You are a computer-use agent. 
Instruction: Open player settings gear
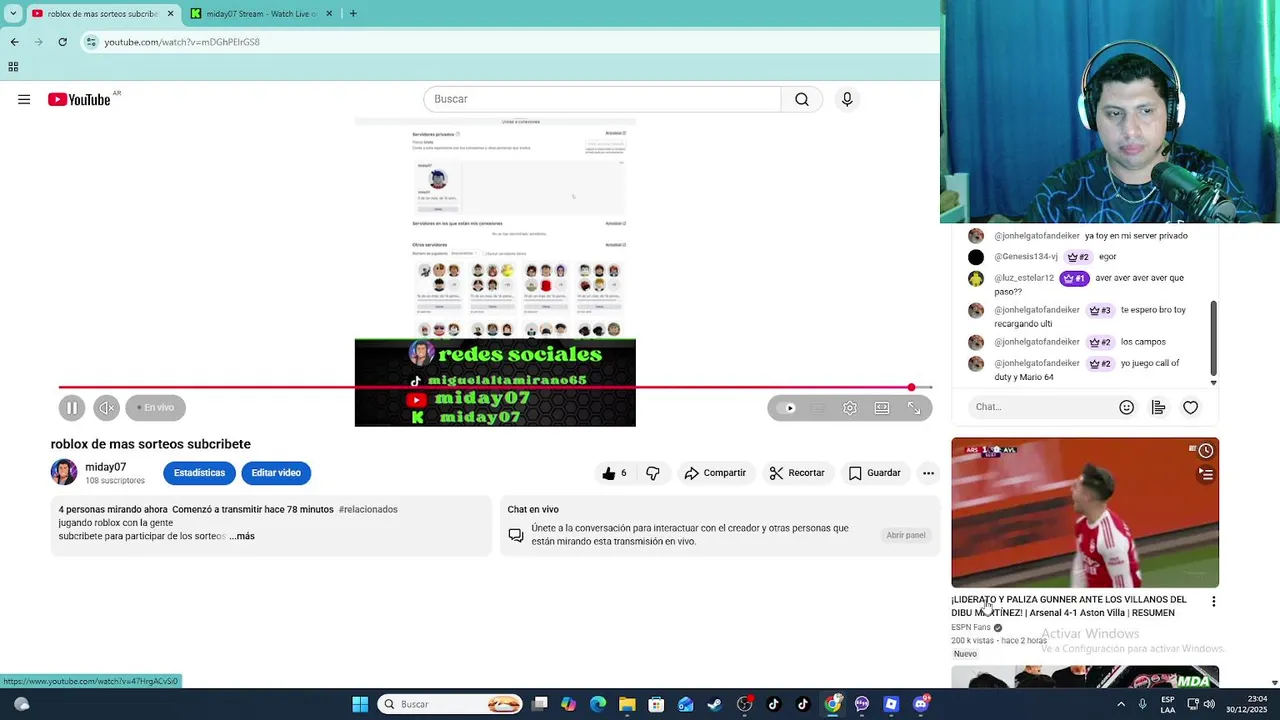(x=850, y=408)
